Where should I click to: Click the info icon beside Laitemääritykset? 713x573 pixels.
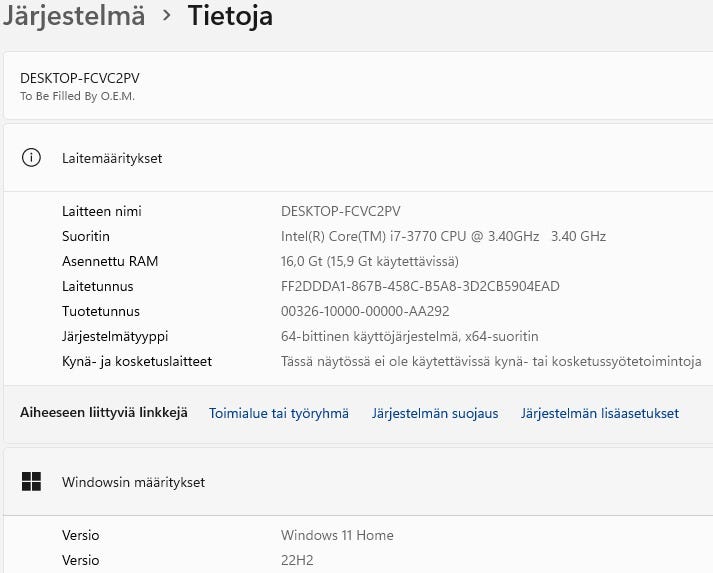pos(31,158)
